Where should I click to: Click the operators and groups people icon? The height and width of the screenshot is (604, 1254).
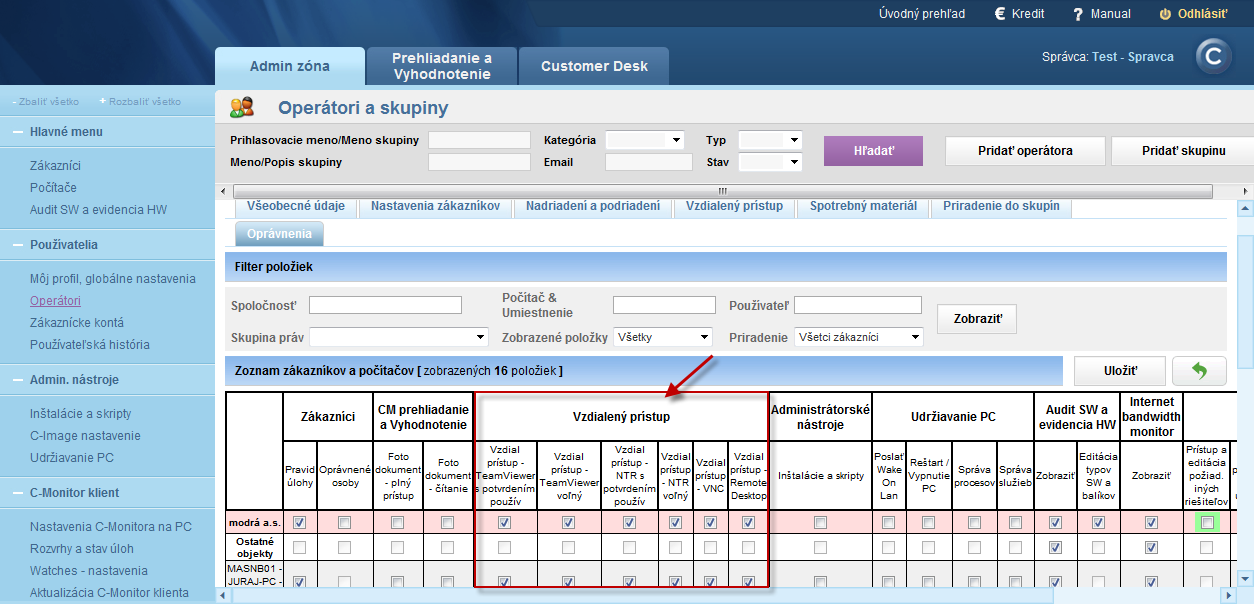click(241, 107)
